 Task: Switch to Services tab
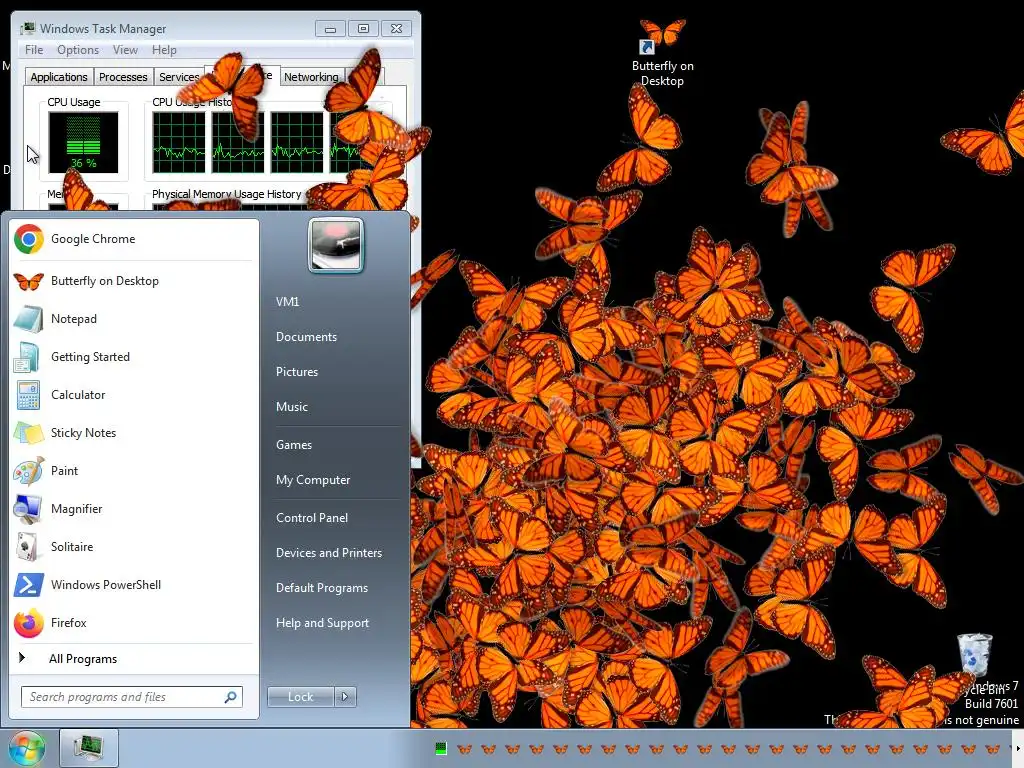pos(179,77)
